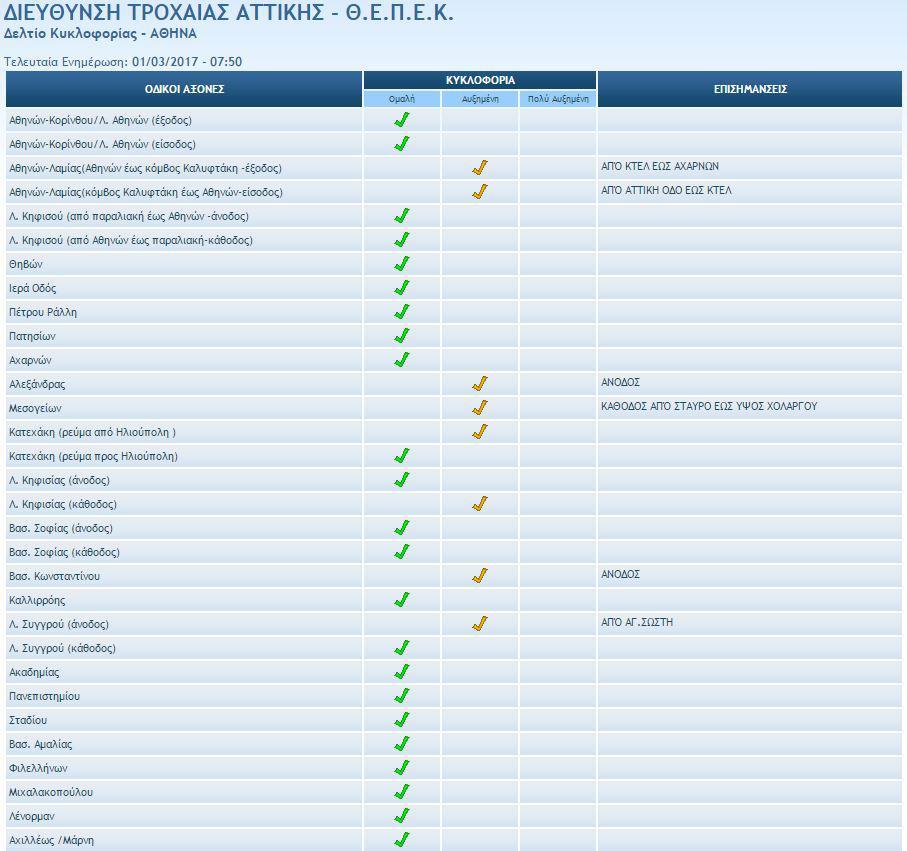Click green checkmark for Πανεπιστημίου row

(402, 696)
